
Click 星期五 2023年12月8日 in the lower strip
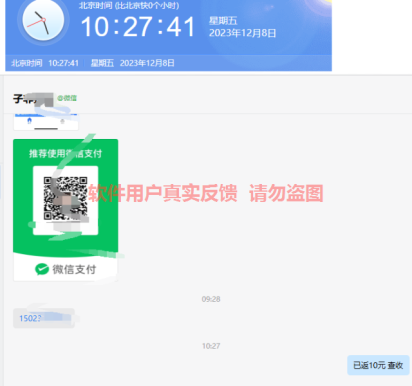[133, 63]
